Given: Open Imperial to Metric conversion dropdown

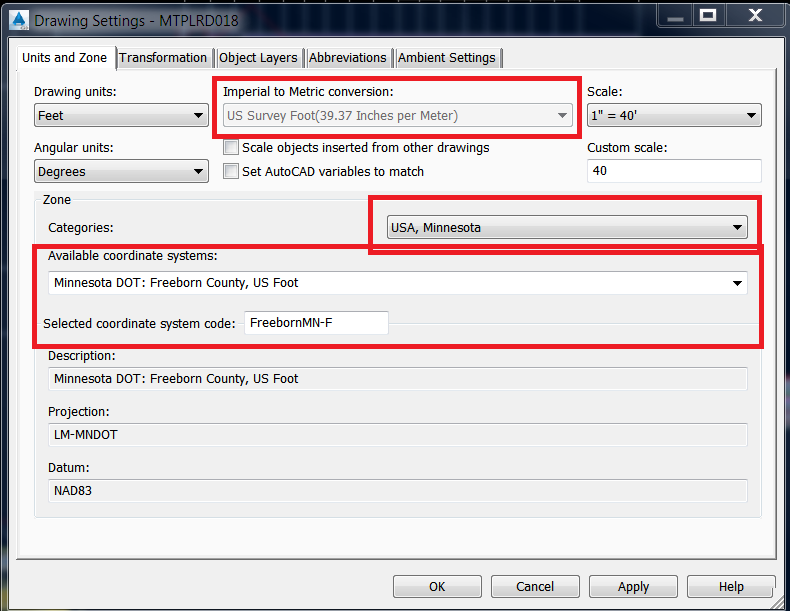Looking at the screenshot, I should (x=398, y=115).
